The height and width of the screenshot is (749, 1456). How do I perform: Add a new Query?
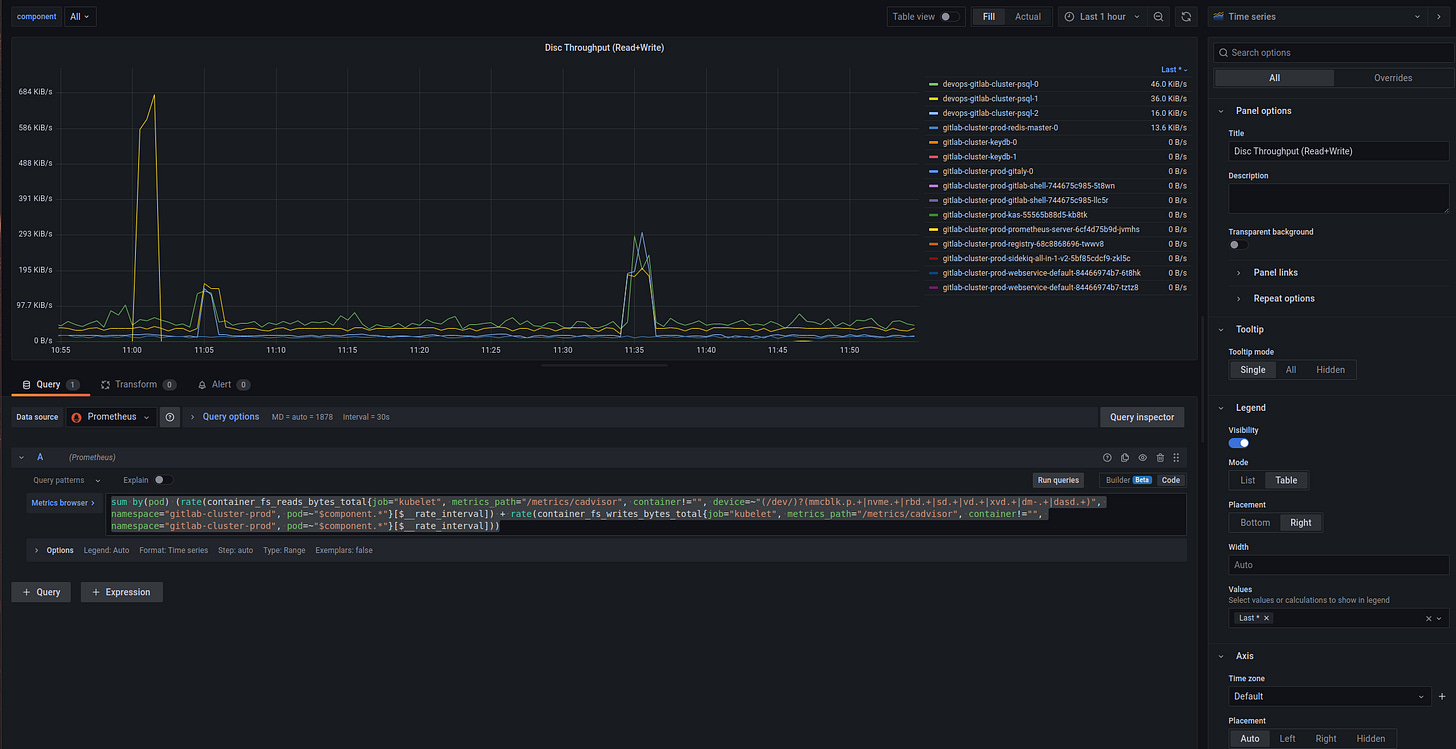coord(42,592)
